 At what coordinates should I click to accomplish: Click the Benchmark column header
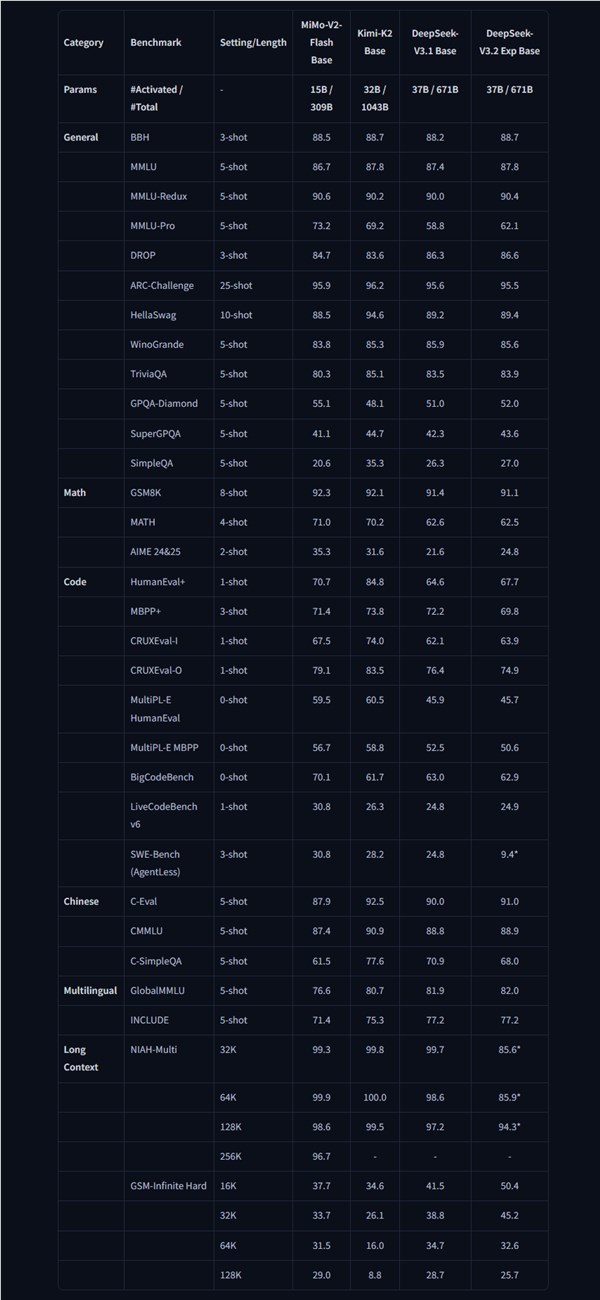153,43
